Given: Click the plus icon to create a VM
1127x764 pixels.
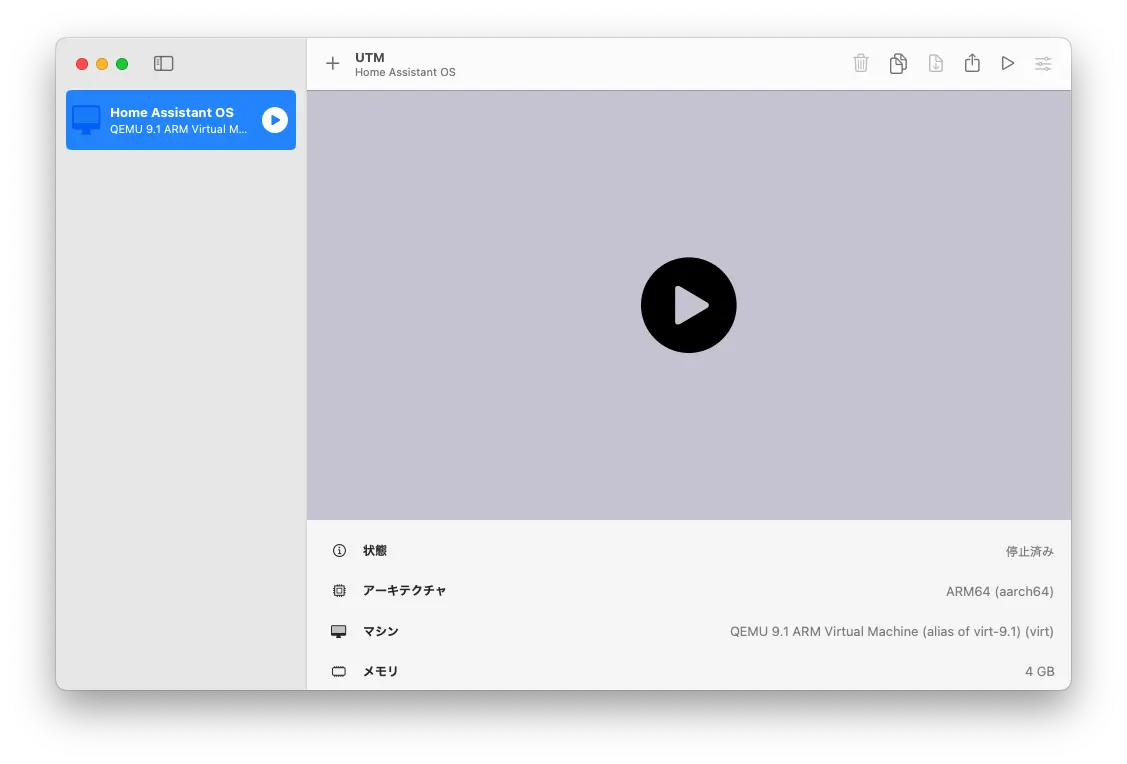Looking at the screenshot, I should pos(332,63).
